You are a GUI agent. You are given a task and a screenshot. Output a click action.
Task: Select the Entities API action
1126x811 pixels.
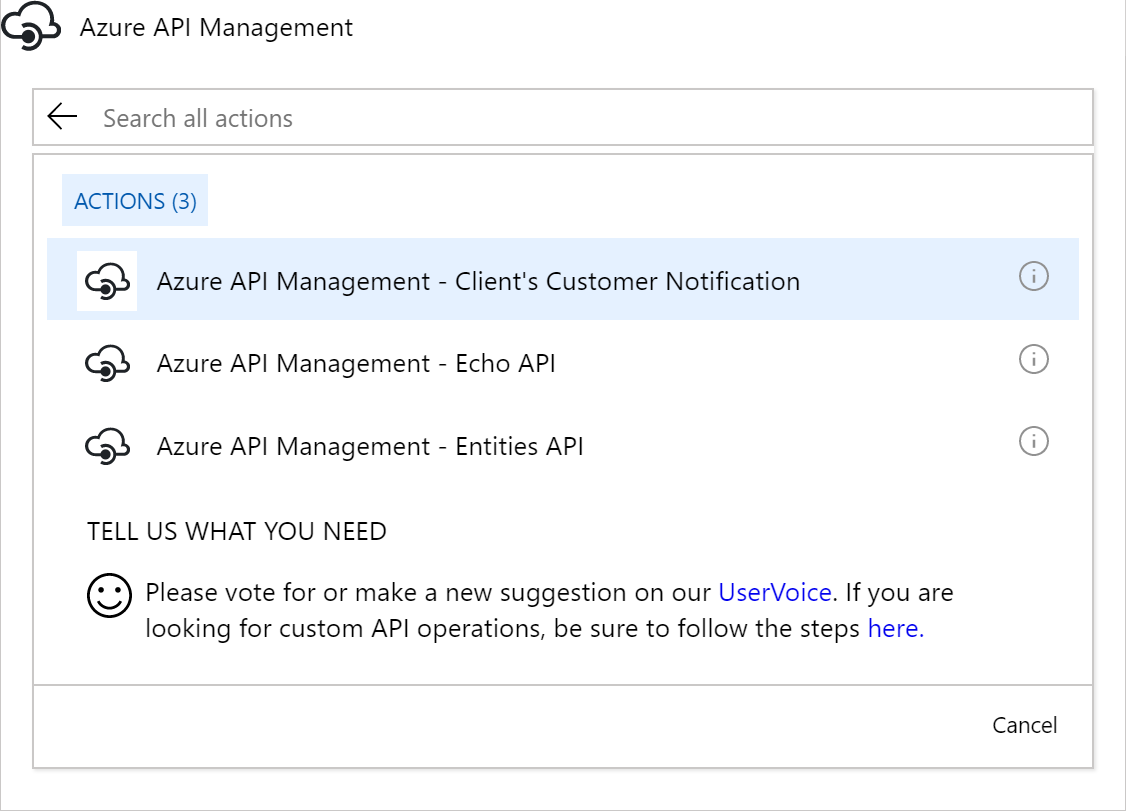[x=563, y=445]
